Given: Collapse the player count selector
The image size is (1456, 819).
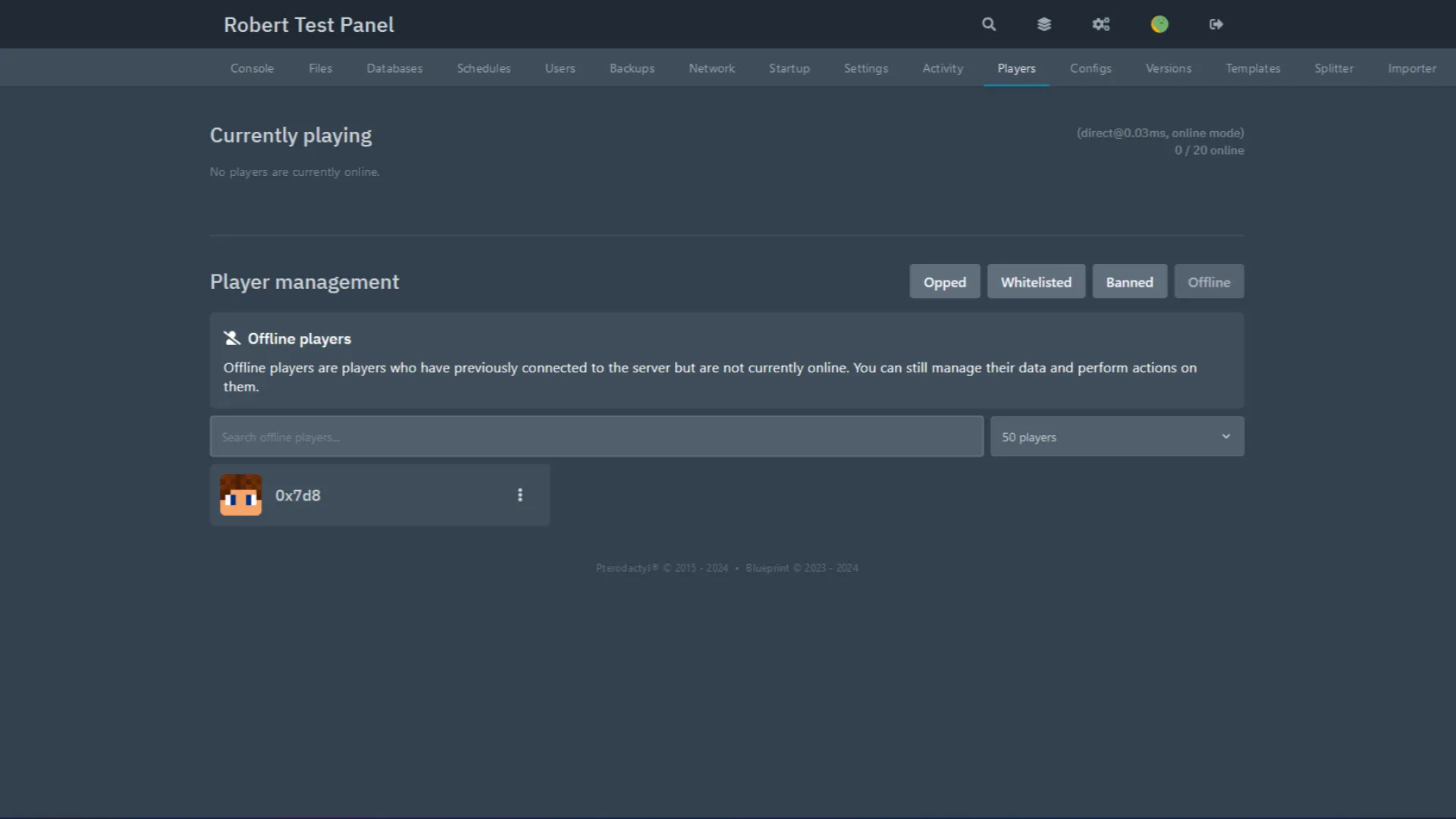Looking at the screenshot, I should point(1116,436).
